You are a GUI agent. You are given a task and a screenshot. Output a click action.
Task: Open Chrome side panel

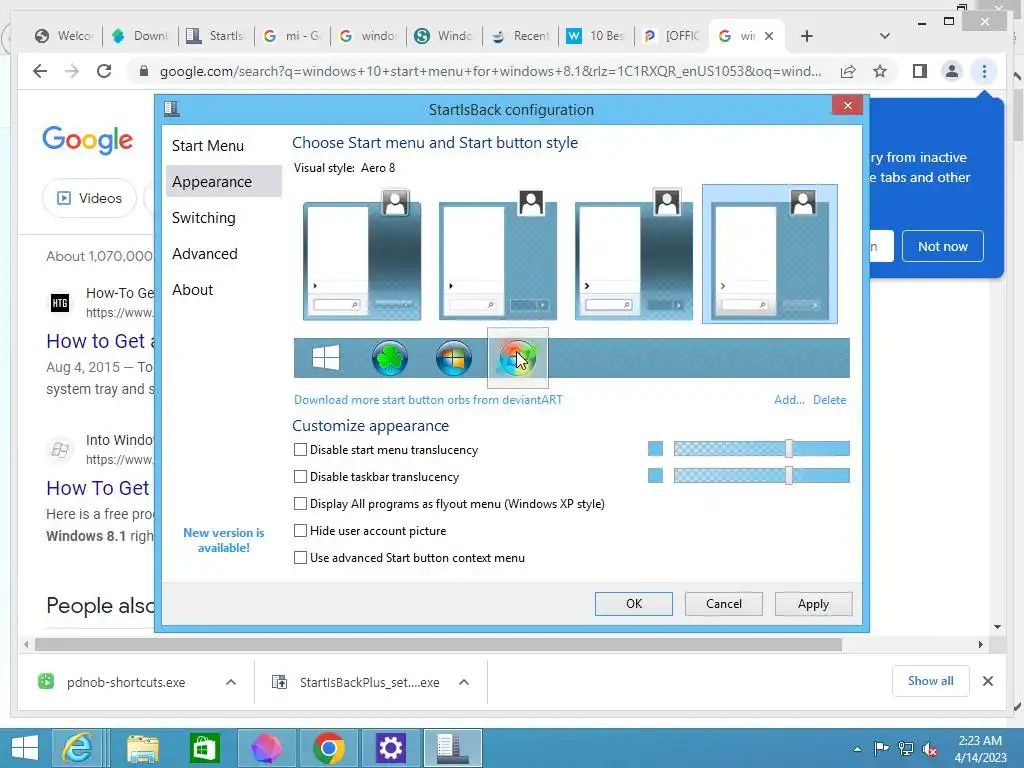(x=920, y=71)
